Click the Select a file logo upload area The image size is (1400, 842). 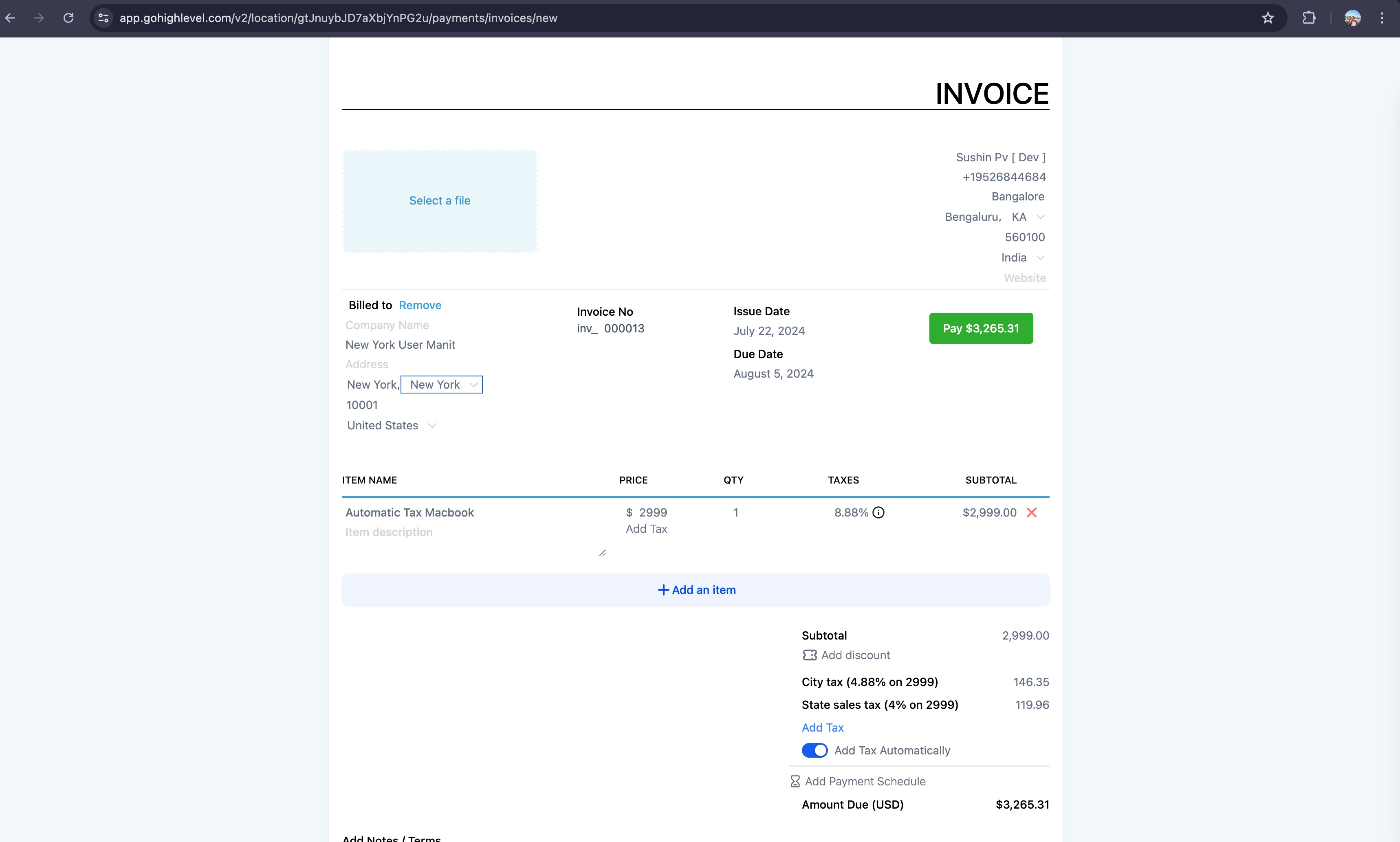(440, 201)
